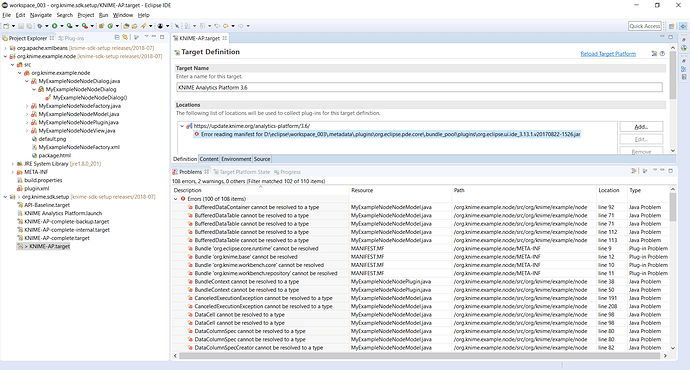This screenshot has width=690, height=370.
Task: Open the Project menu
Action: tap(86, 15)
